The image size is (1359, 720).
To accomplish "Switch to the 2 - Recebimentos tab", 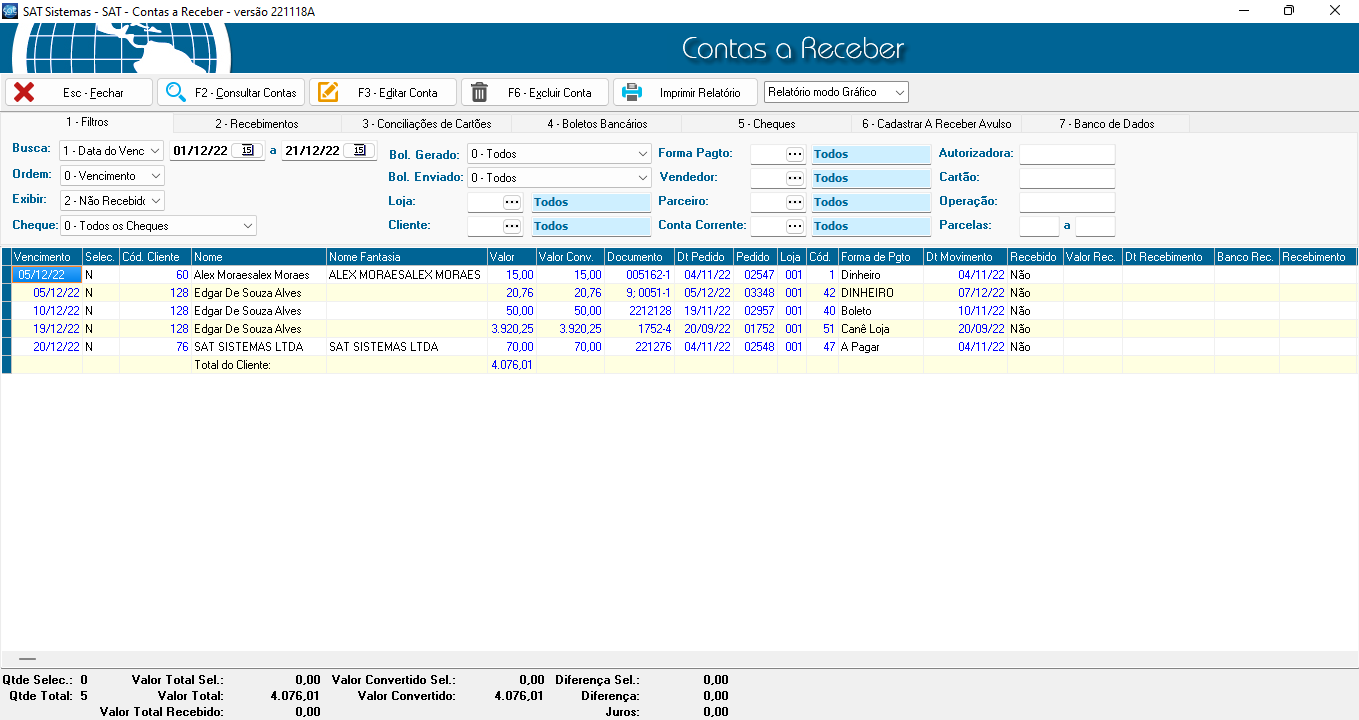I will [x=256, y=124].
